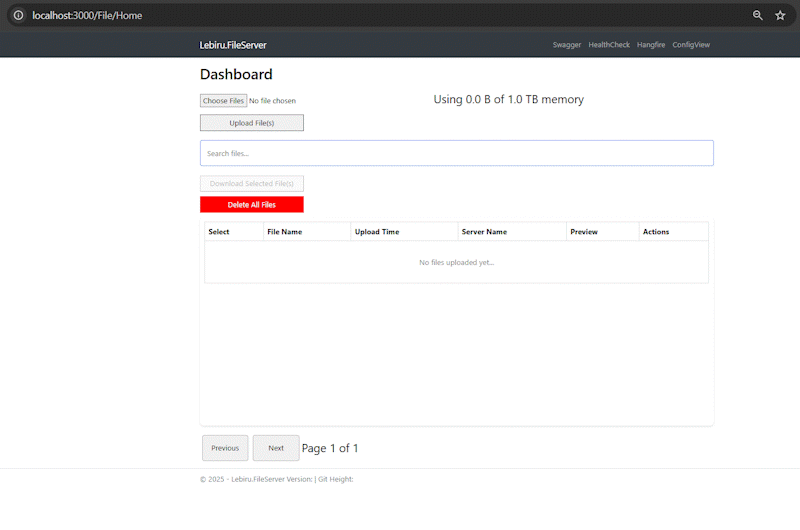The height and width of the screenshot is (530, 800).
Task: Click the Dashboard heading
Action: pos(236,74)
